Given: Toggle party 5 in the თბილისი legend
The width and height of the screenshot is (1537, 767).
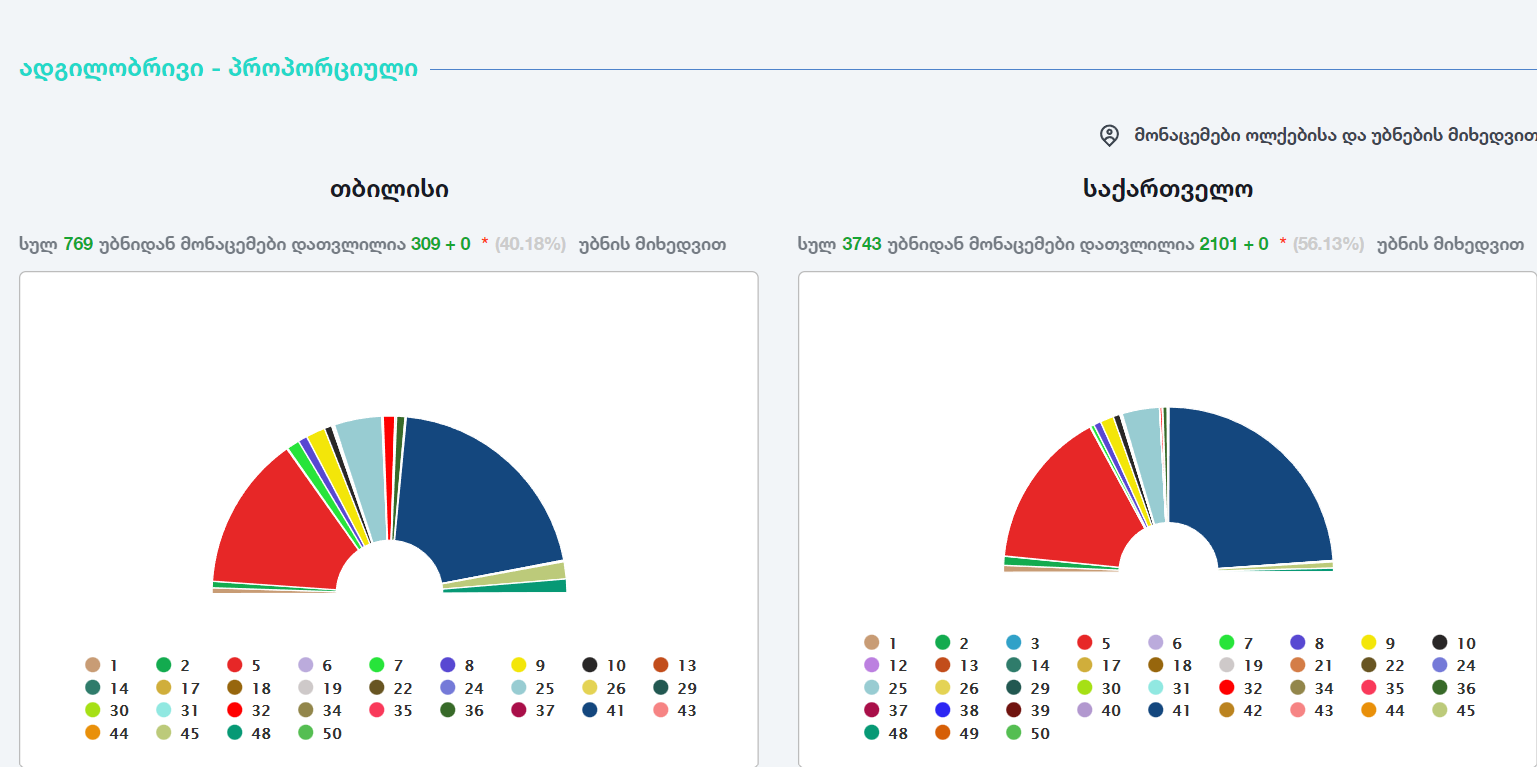Looking at the screenshot, I should [x=245, y=665].
